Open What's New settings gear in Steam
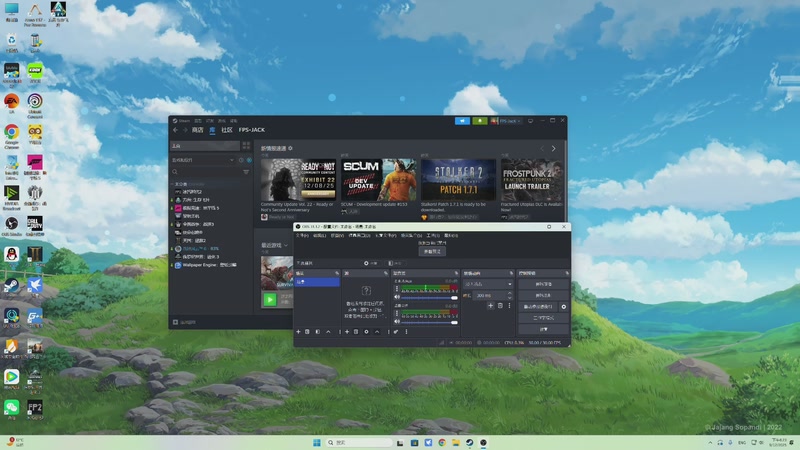Viewport: 800px width, 450px height. [290, 148]
